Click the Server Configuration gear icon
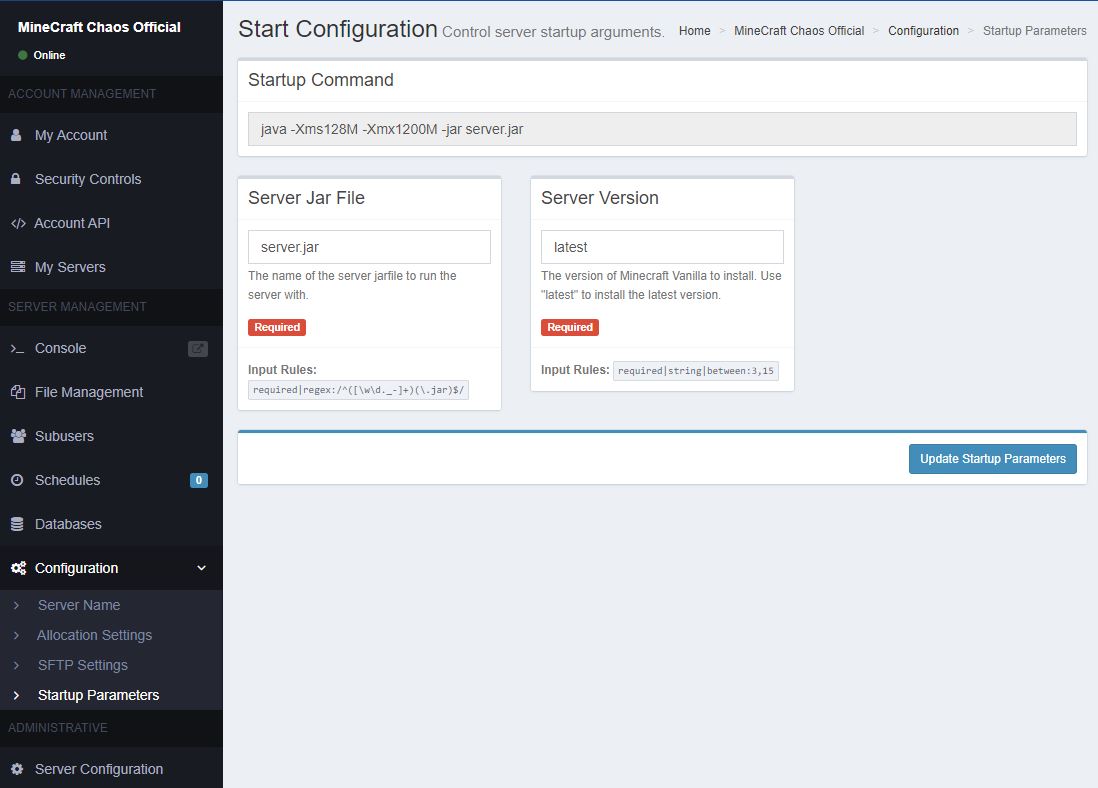The height and width of the screenshot is (788, 1098). click(x=17, y=769)
